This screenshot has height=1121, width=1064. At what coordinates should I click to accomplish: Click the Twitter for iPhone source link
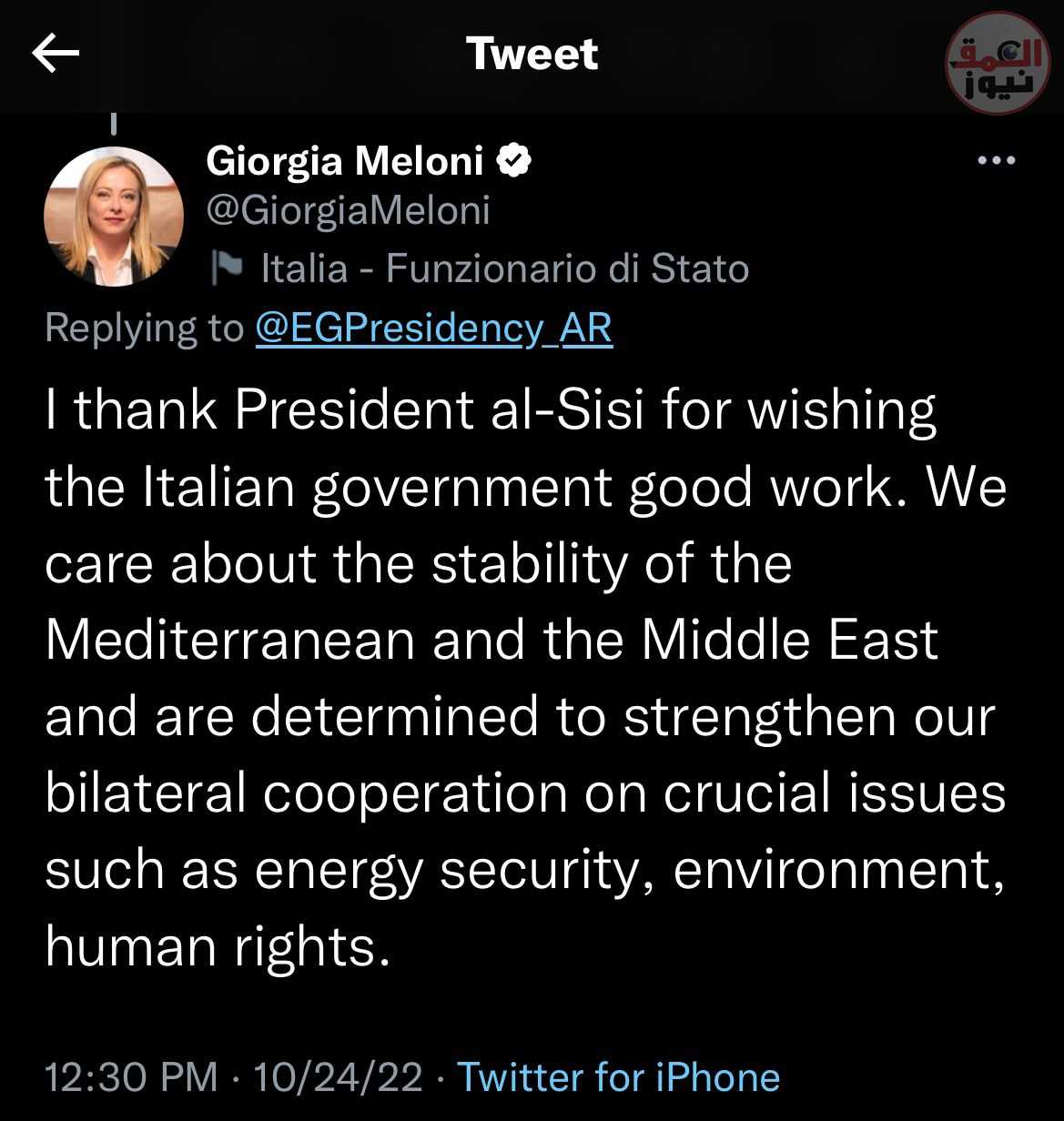(x=618, y=1077)
